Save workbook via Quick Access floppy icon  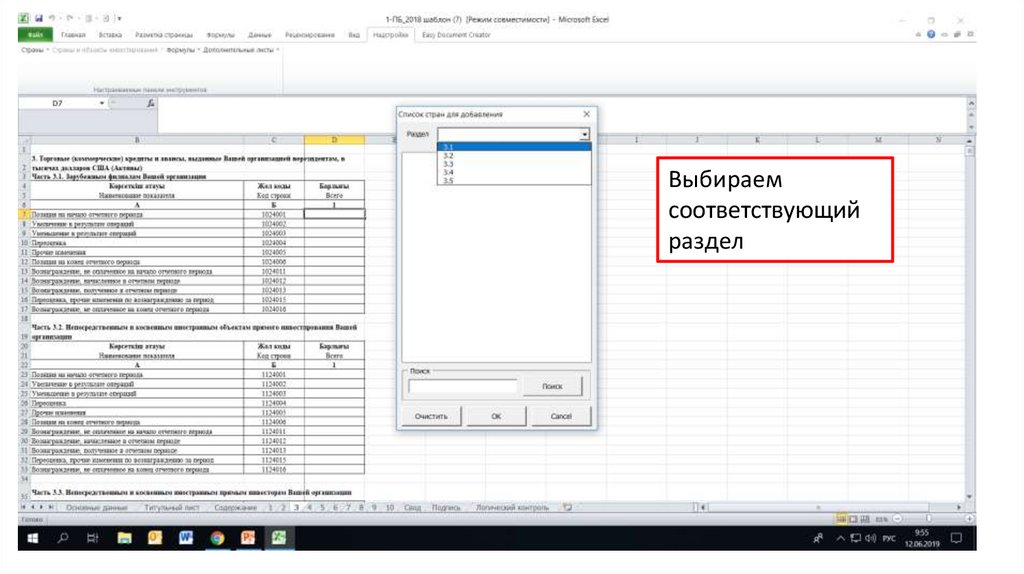[39, 18]
